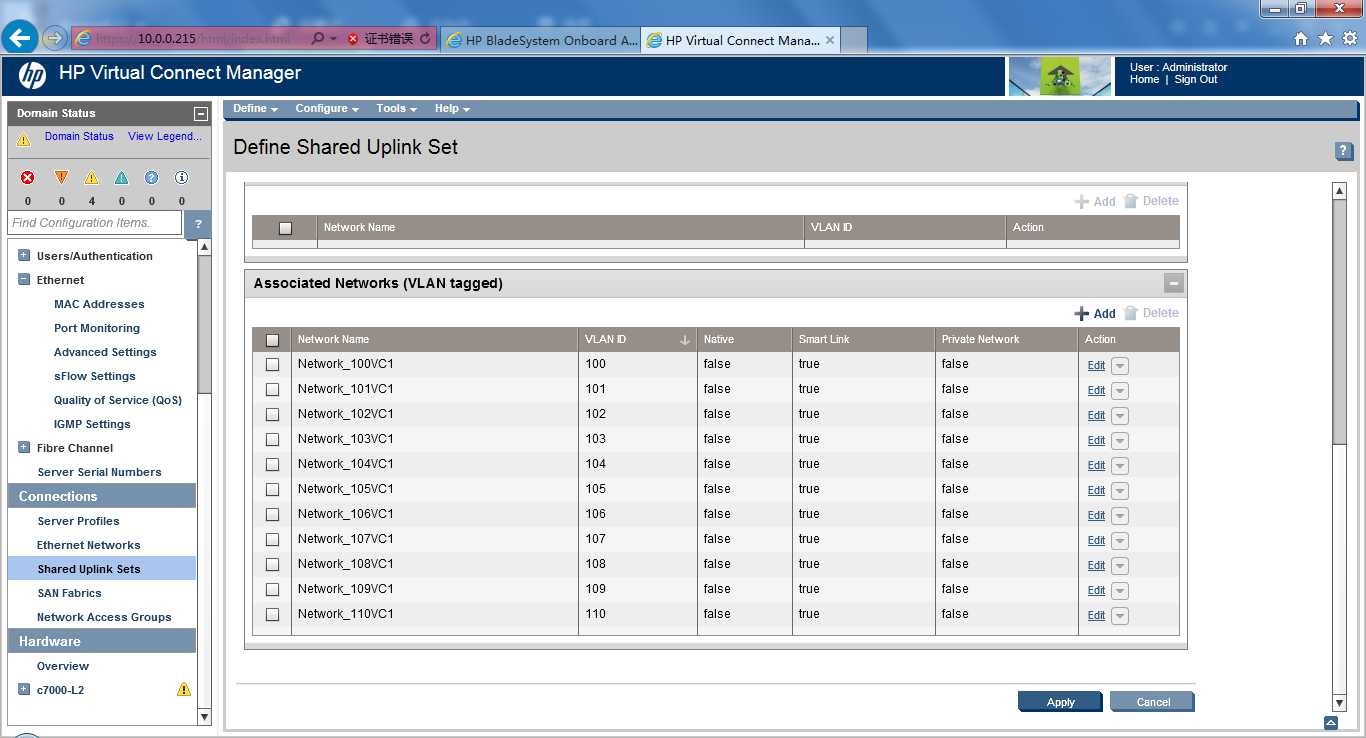Open SAN Fabrics in navigation tree
This screenshot has height=738, width=1366.
pyautogui.click(x=69, y=593)
